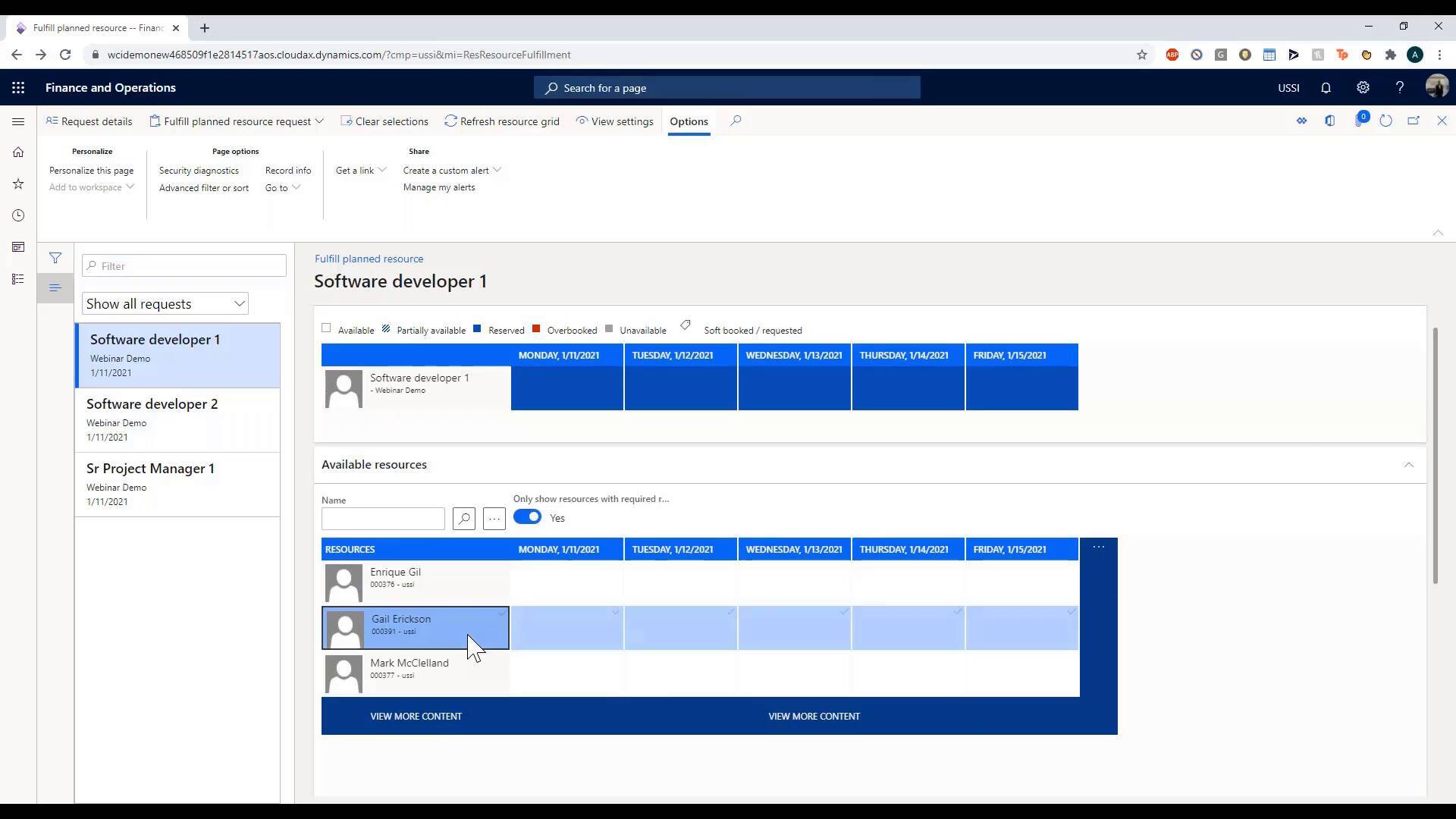Check the Available legend checkbox
The height and width of the screenshot is (819, 1456).
(x=326, y=328)
